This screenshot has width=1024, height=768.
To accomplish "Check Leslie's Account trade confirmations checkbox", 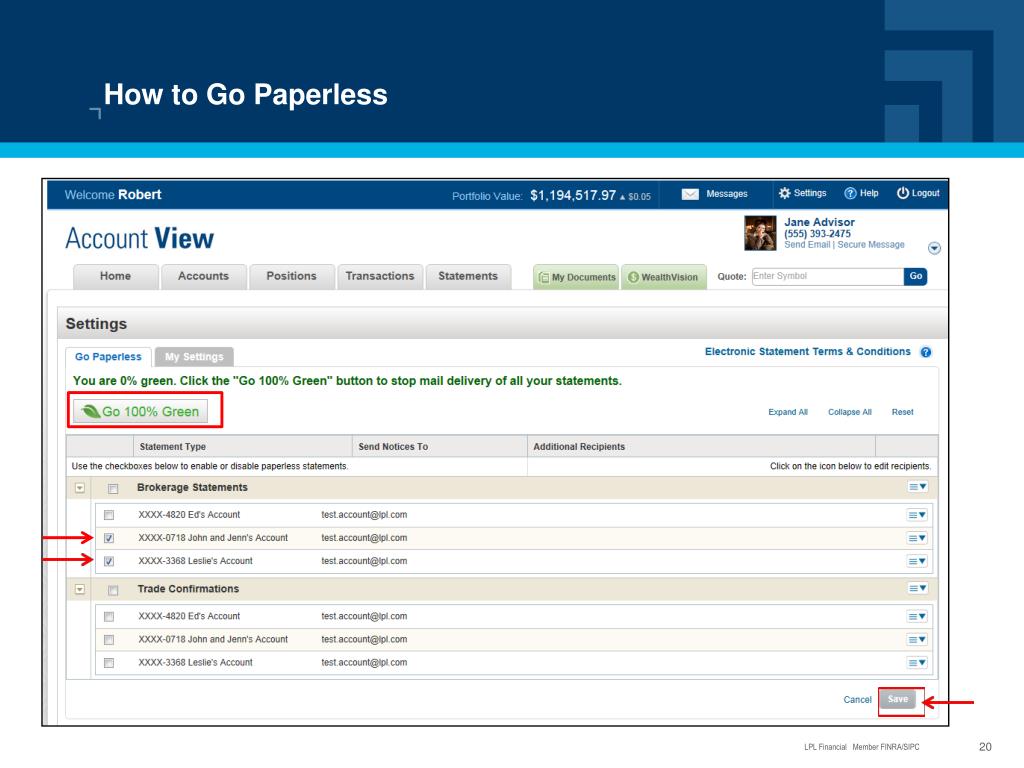I will (109, 663).
